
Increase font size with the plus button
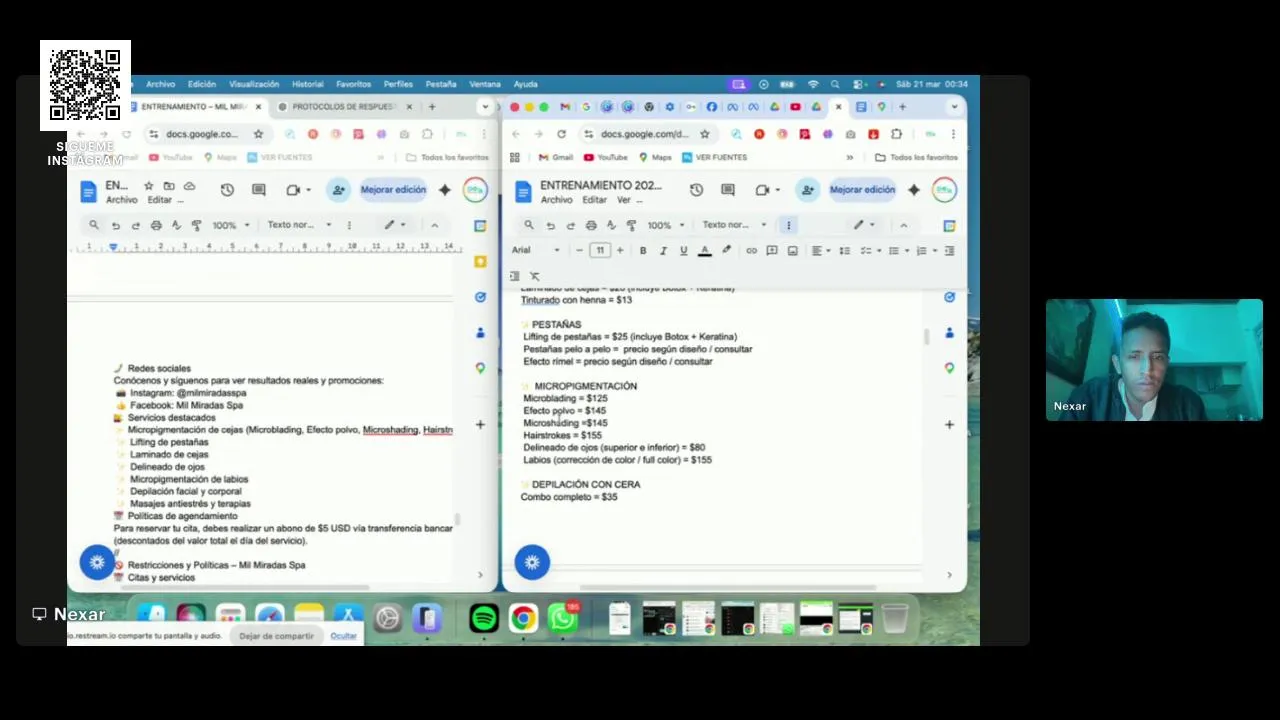[x=620, y=251]
